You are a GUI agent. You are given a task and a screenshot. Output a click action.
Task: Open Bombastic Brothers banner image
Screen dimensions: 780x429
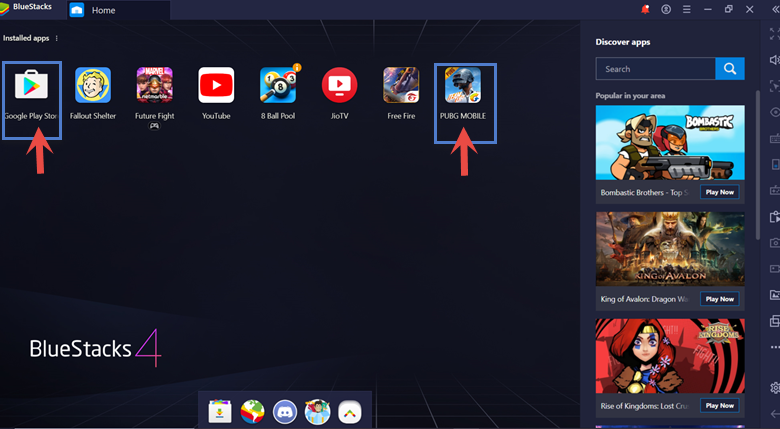click(670, 142)
